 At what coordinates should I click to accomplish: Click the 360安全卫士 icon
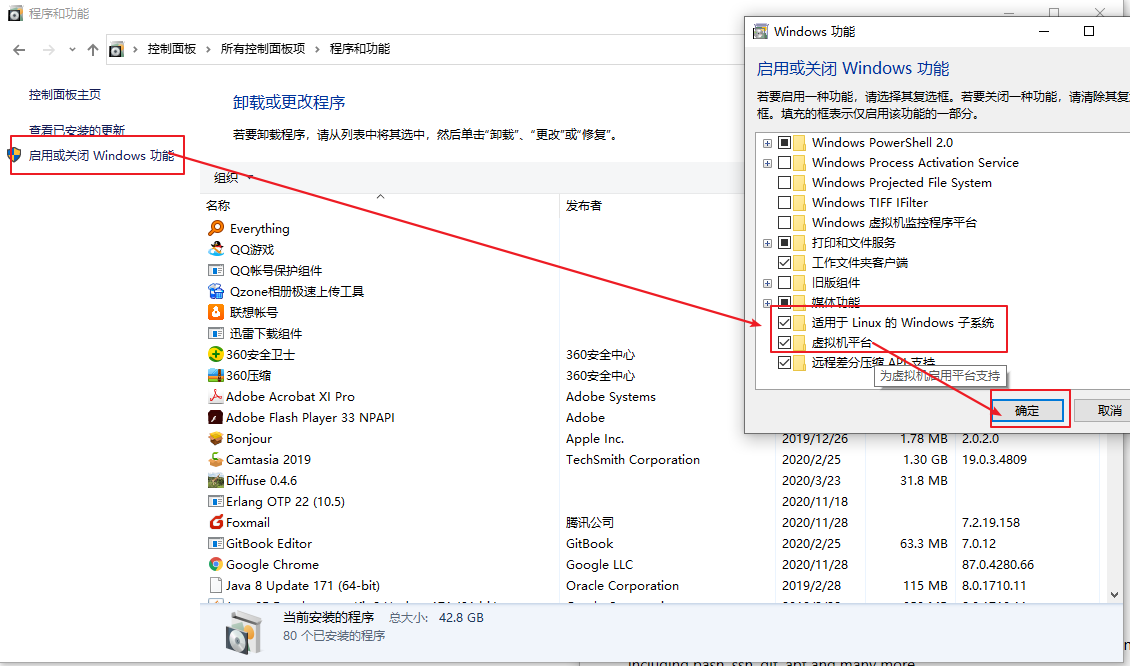(x=215, y=354)
